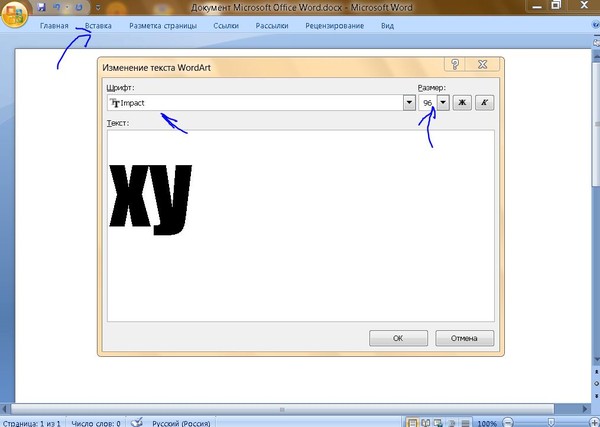Click inside the Текст editing area

[301, 226]
